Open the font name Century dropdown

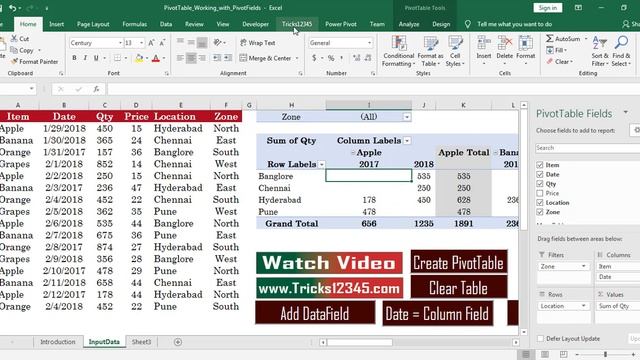click(120, 43)
